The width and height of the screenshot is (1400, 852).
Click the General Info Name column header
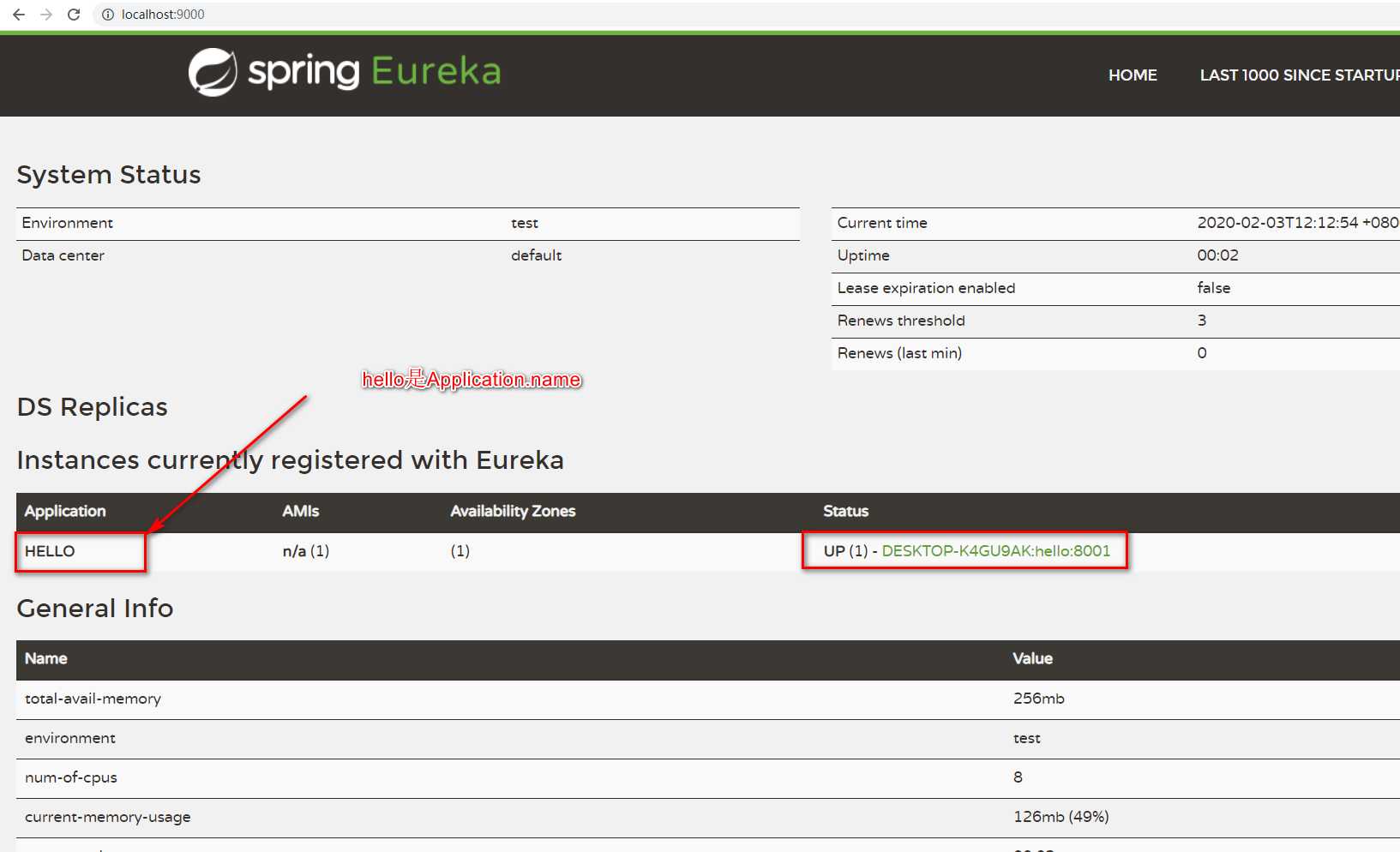[46, 658]
